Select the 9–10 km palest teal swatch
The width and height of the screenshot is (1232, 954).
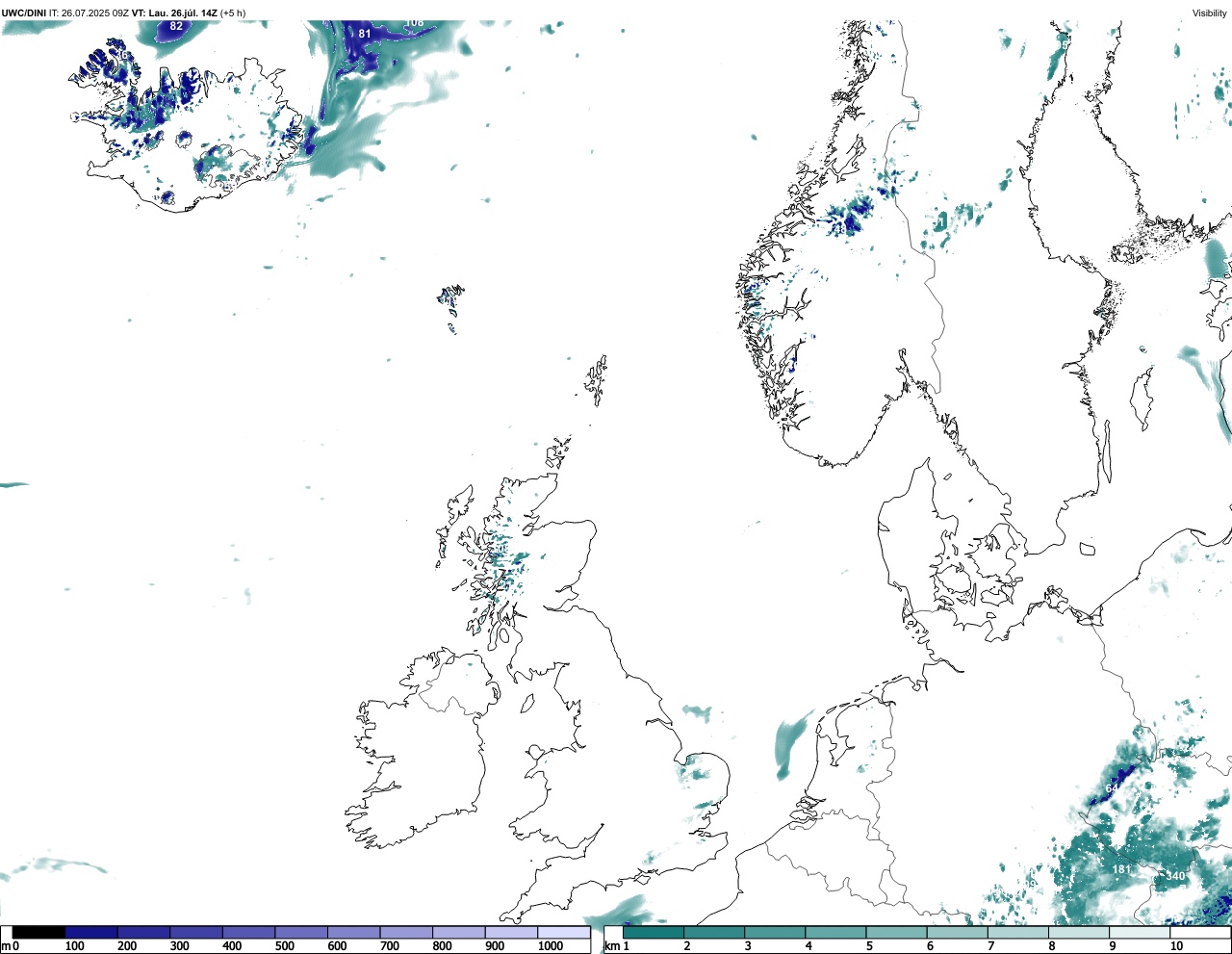click(x=1140, y=932)
